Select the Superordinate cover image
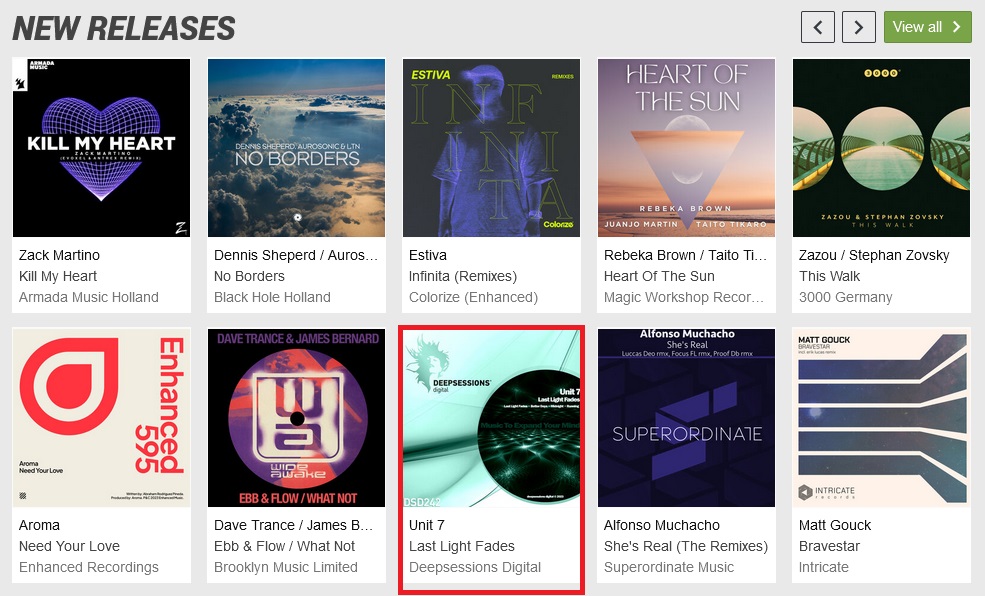The image size is (985, 596). point(686,418)
